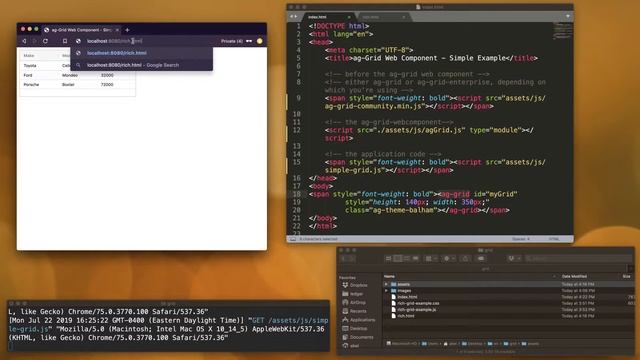The width and height of the screenshot is (640, 360).
Task: Click the Finder search field
Action: coord(578,258)
